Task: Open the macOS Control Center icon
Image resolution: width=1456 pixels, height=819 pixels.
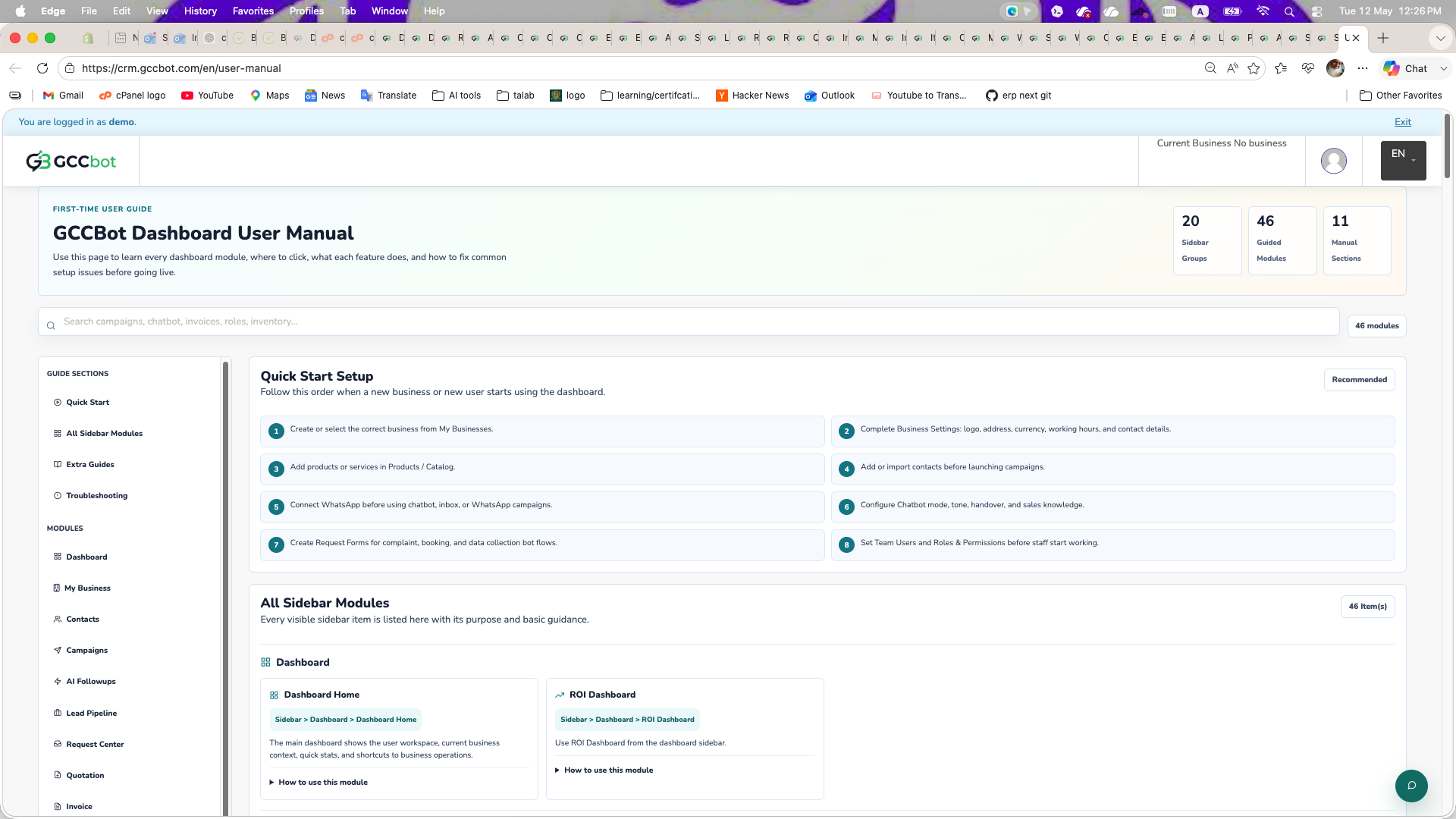Action: click(x=1316, y=11)
